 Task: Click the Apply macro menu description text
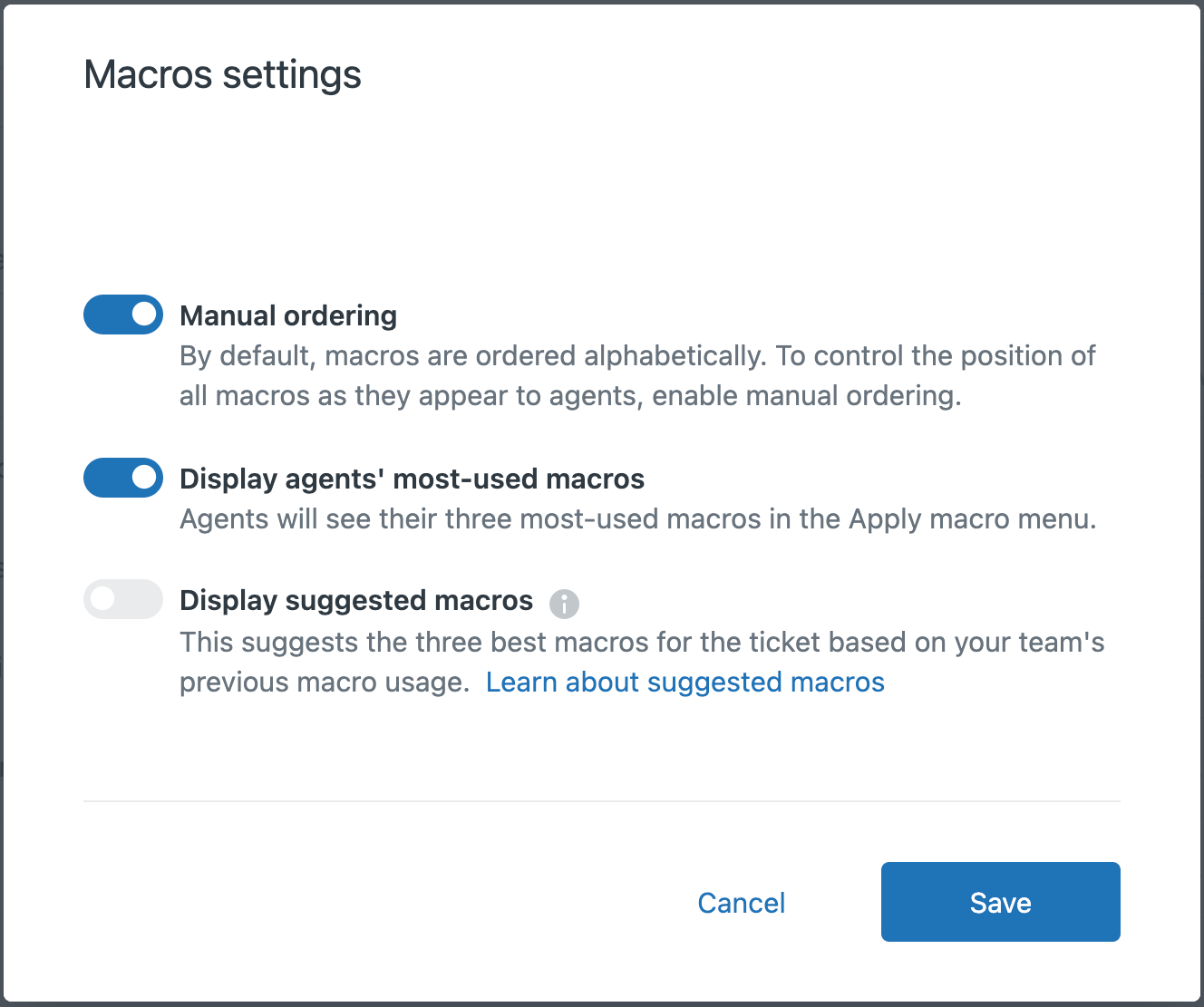click(637, 518)
